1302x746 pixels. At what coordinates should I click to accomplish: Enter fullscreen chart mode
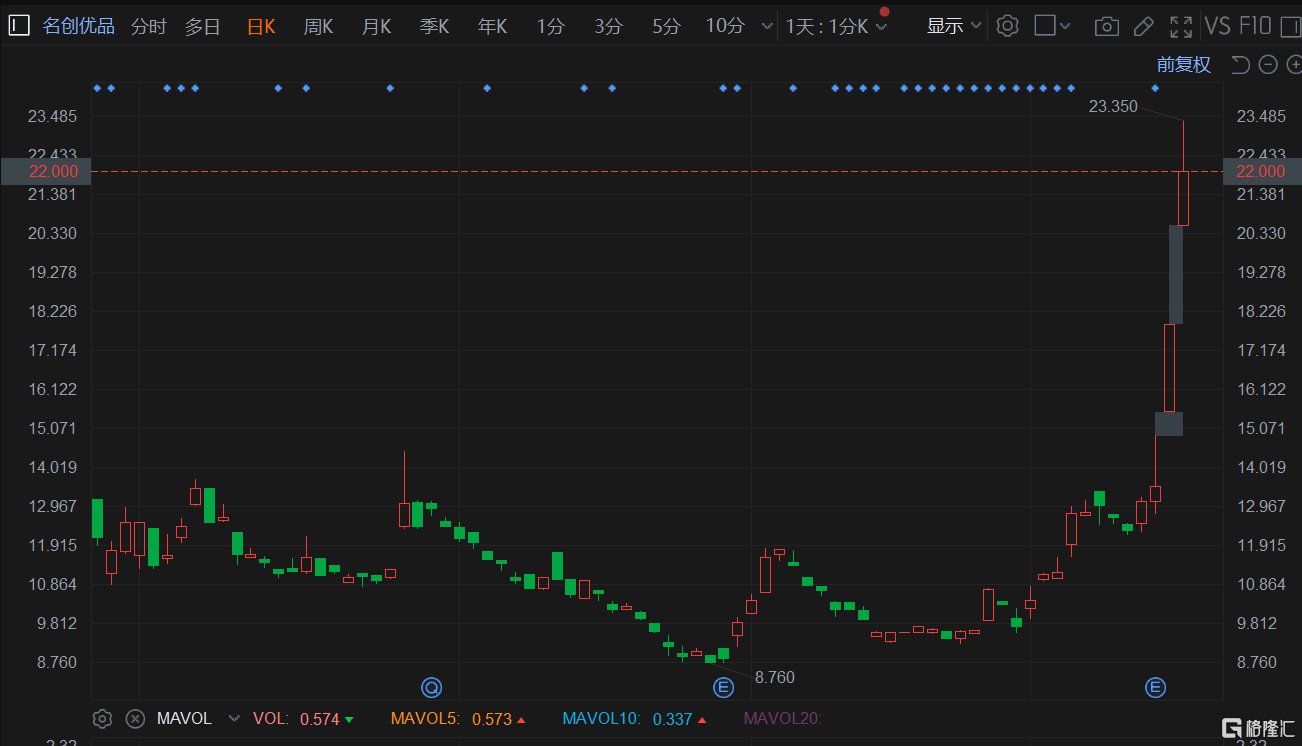pyautogui.click(x=1181, y=26)
